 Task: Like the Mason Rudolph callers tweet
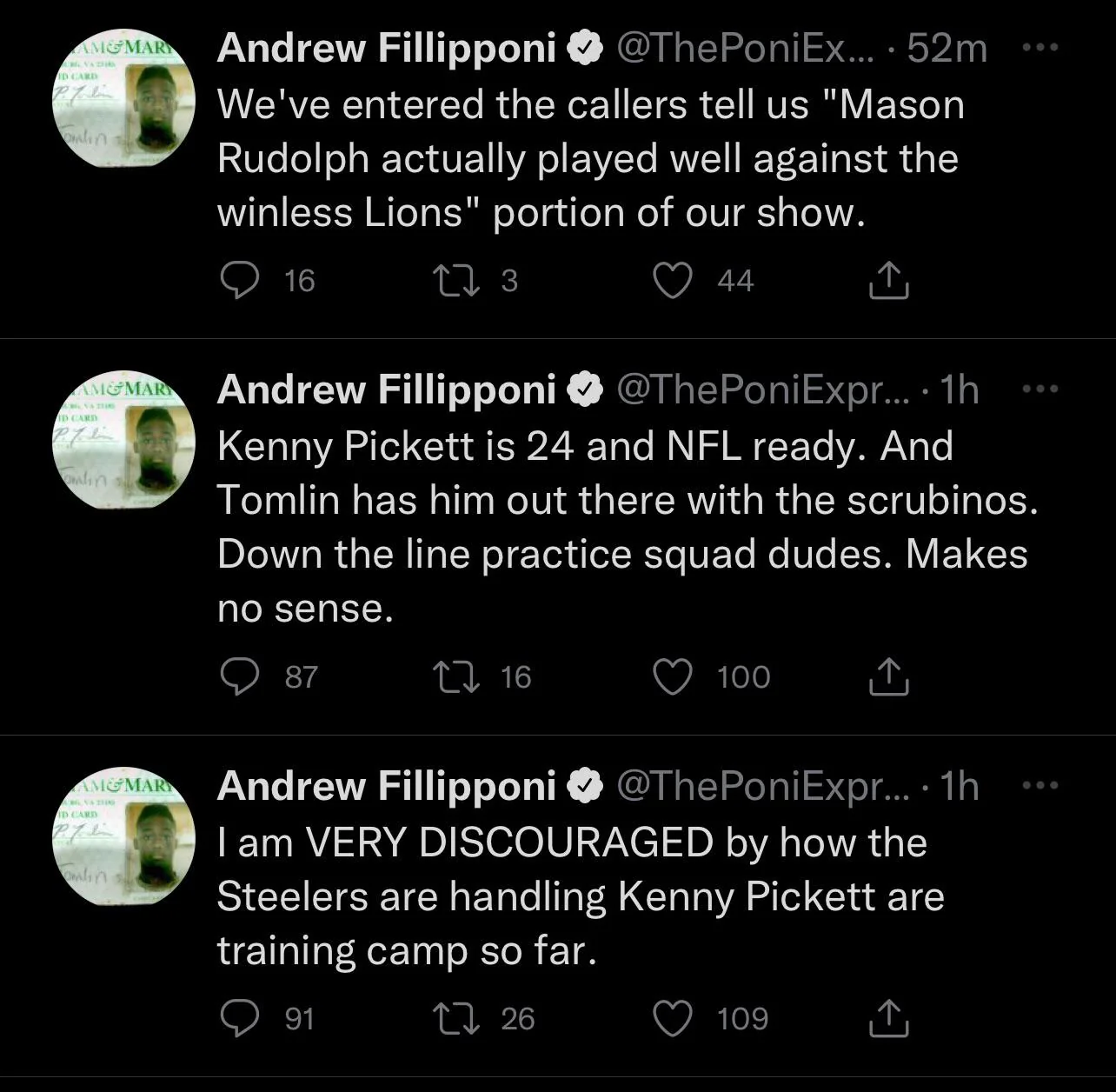click(672, 280)
